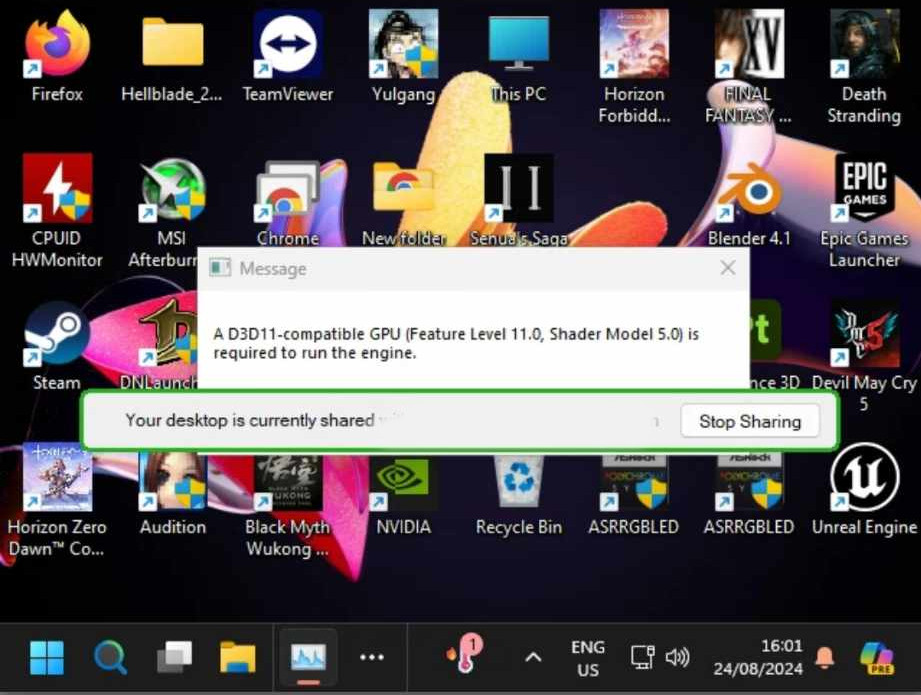This screenshot has width=921, height=695.
Task: Click the Message dialog title bar icon
Action: tap(220, 268)
